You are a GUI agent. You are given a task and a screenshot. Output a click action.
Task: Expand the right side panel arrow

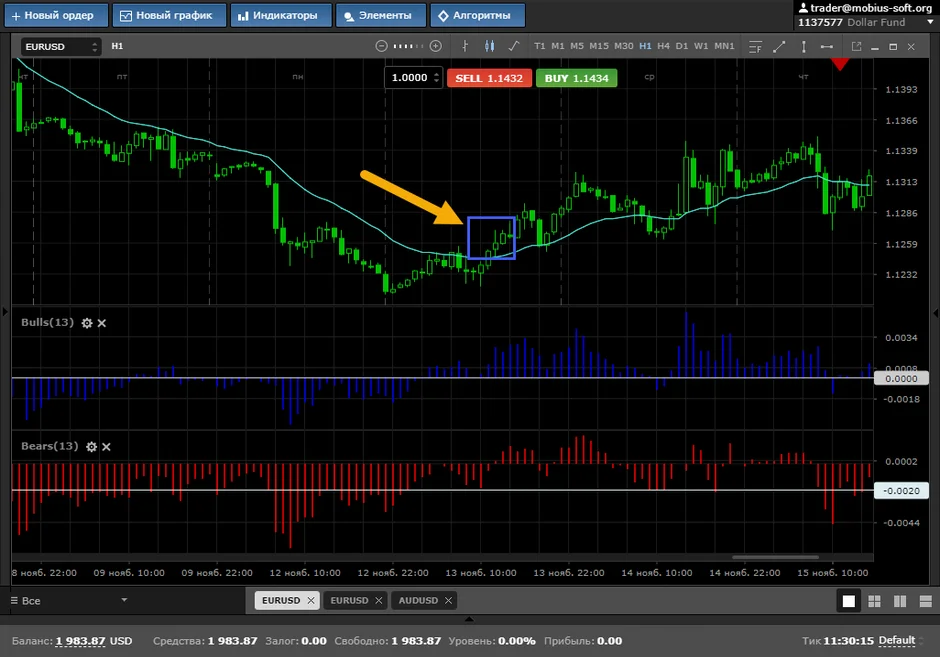click(935, 312)
